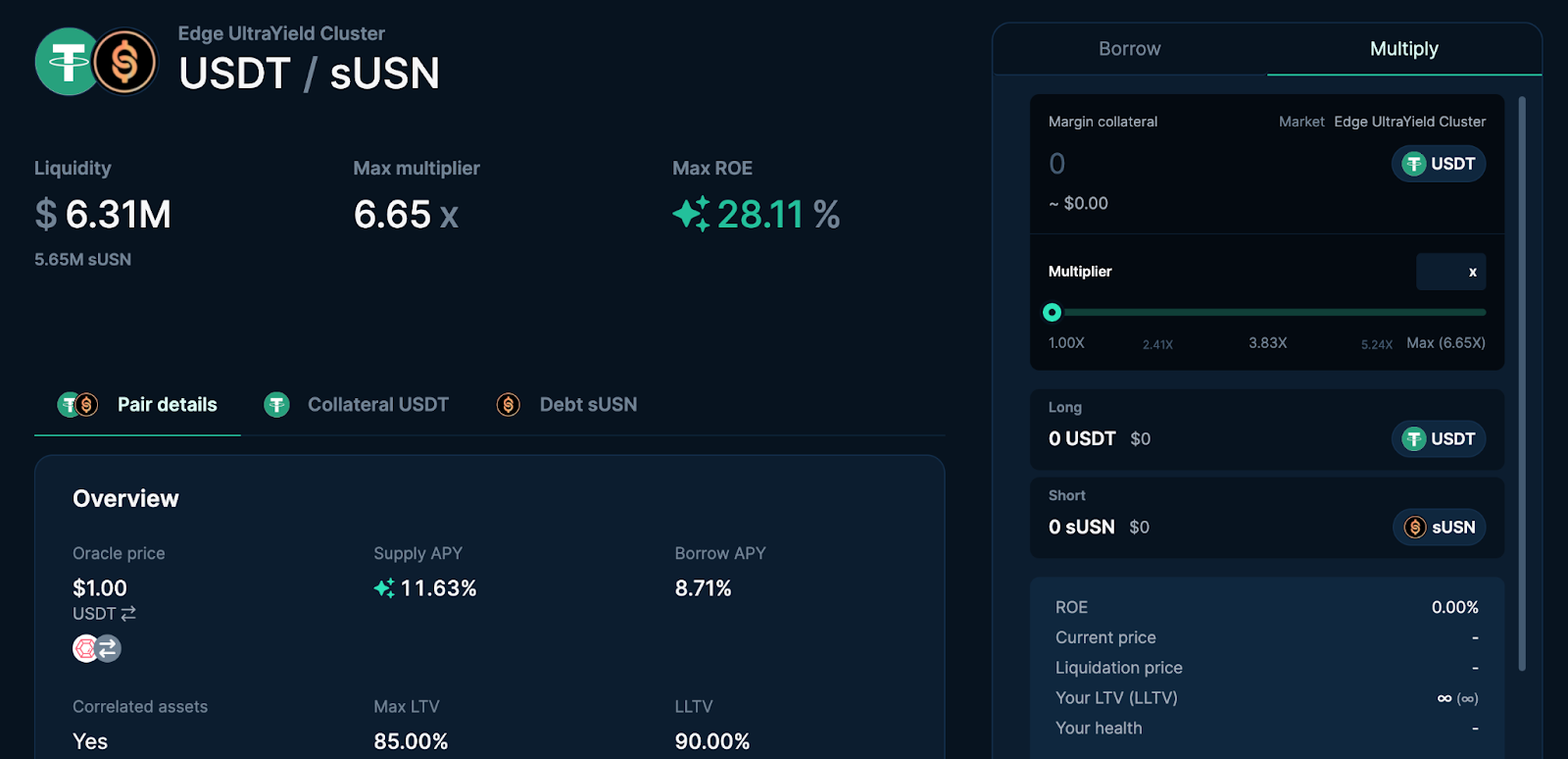Click the right panel scrollbar
This screenshot has height=759, width=1568.
(1522, 383)
